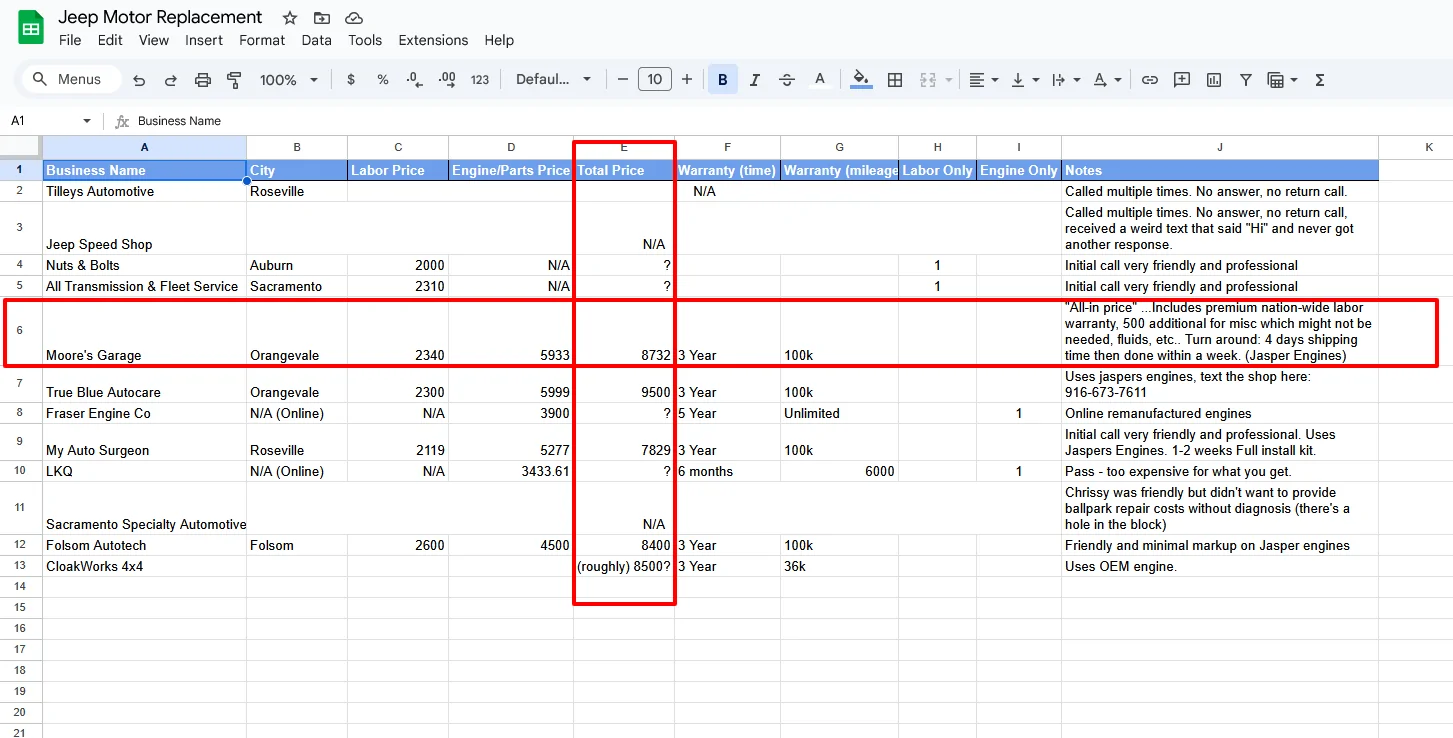Increase font size with plus button
Image resolution: width=1453 pixels, height=738 pixels.
click(687, 80)
